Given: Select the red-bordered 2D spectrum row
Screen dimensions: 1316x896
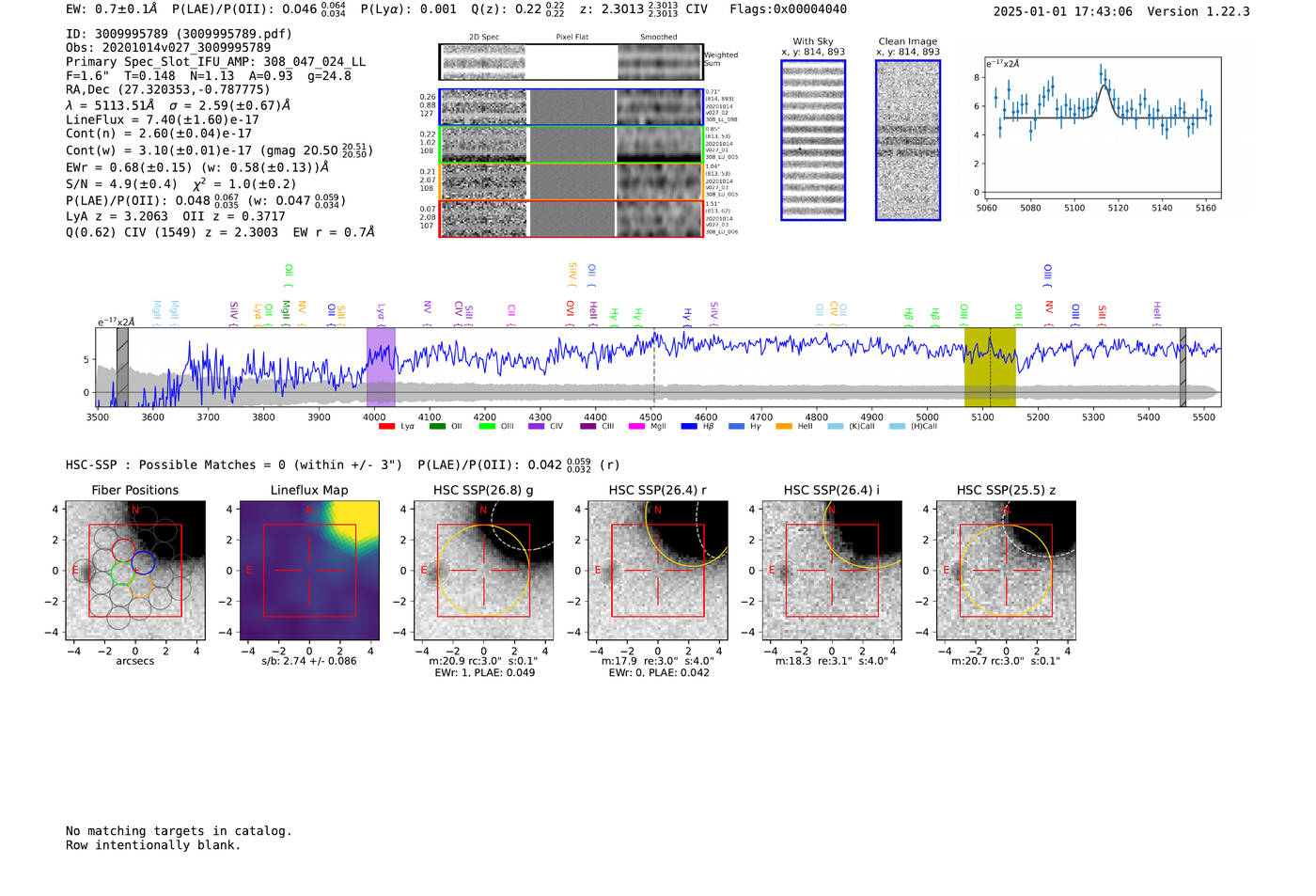Looking at the screenshot, I should [x=571, y=218].
